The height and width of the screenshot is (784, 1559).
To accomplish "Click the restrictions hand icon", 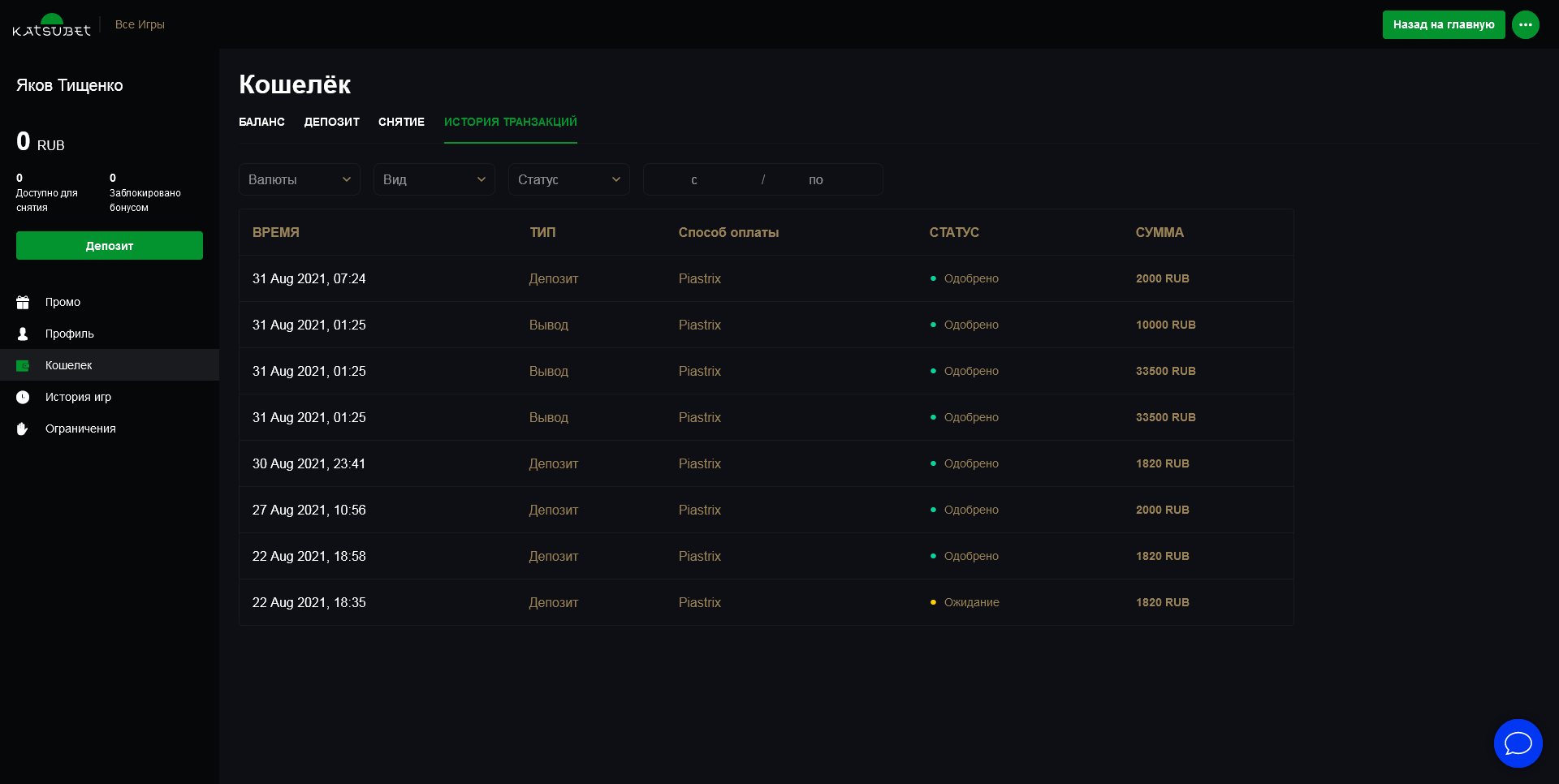I will 23,429.
